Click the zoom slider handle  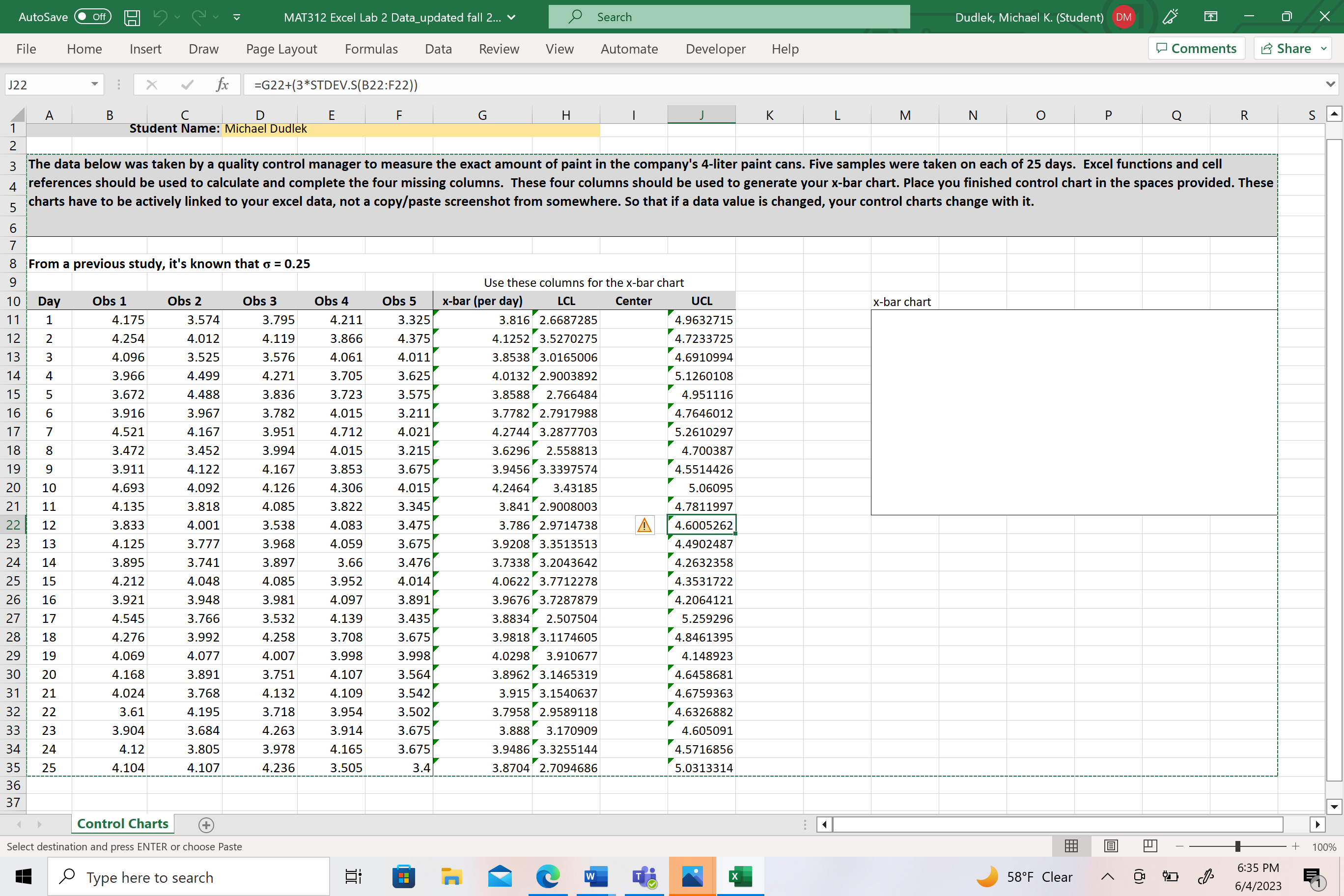[1237, 846]
